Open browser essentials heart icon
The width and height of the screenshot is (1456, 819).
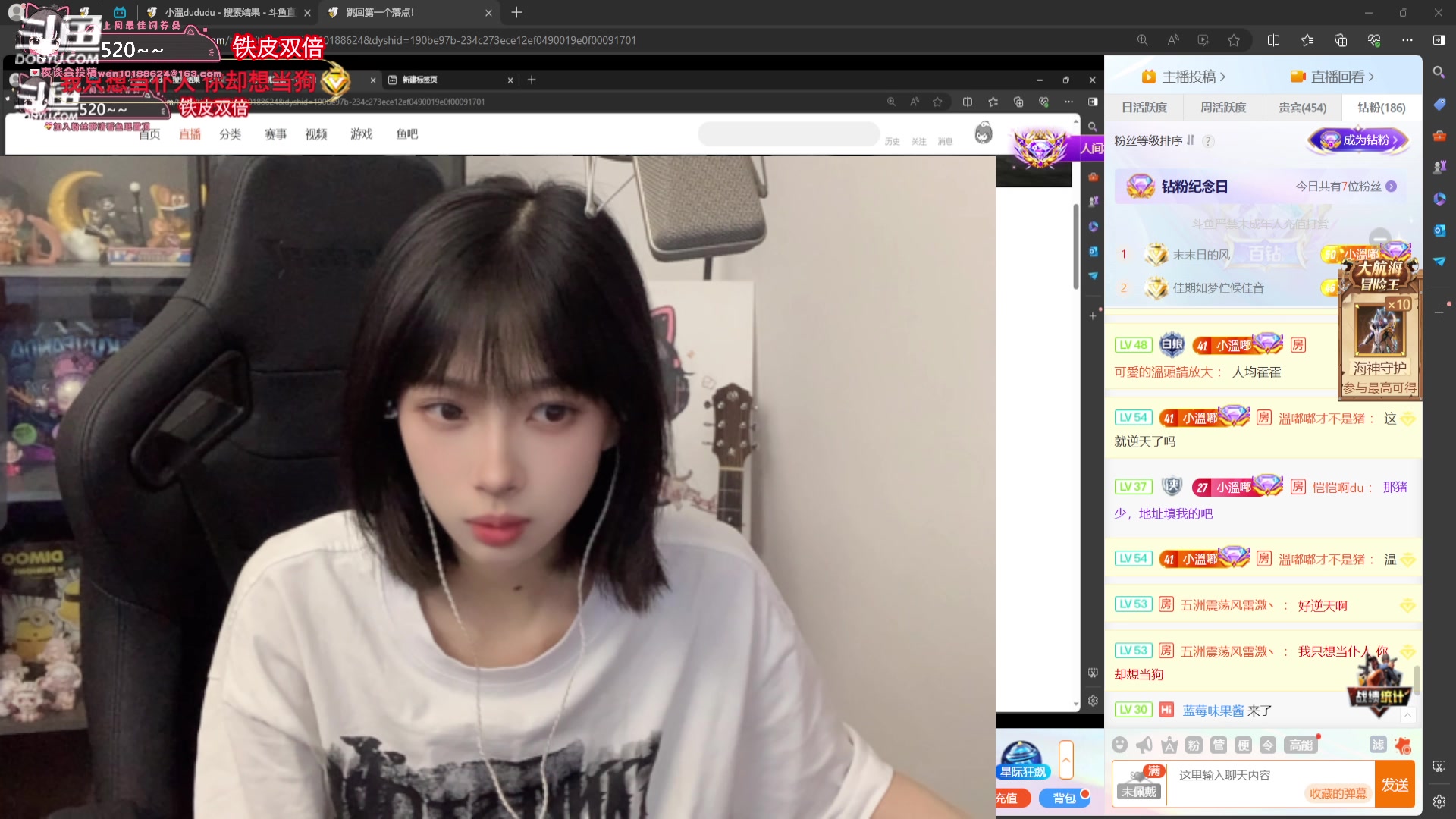click(x=1374, y=40)
